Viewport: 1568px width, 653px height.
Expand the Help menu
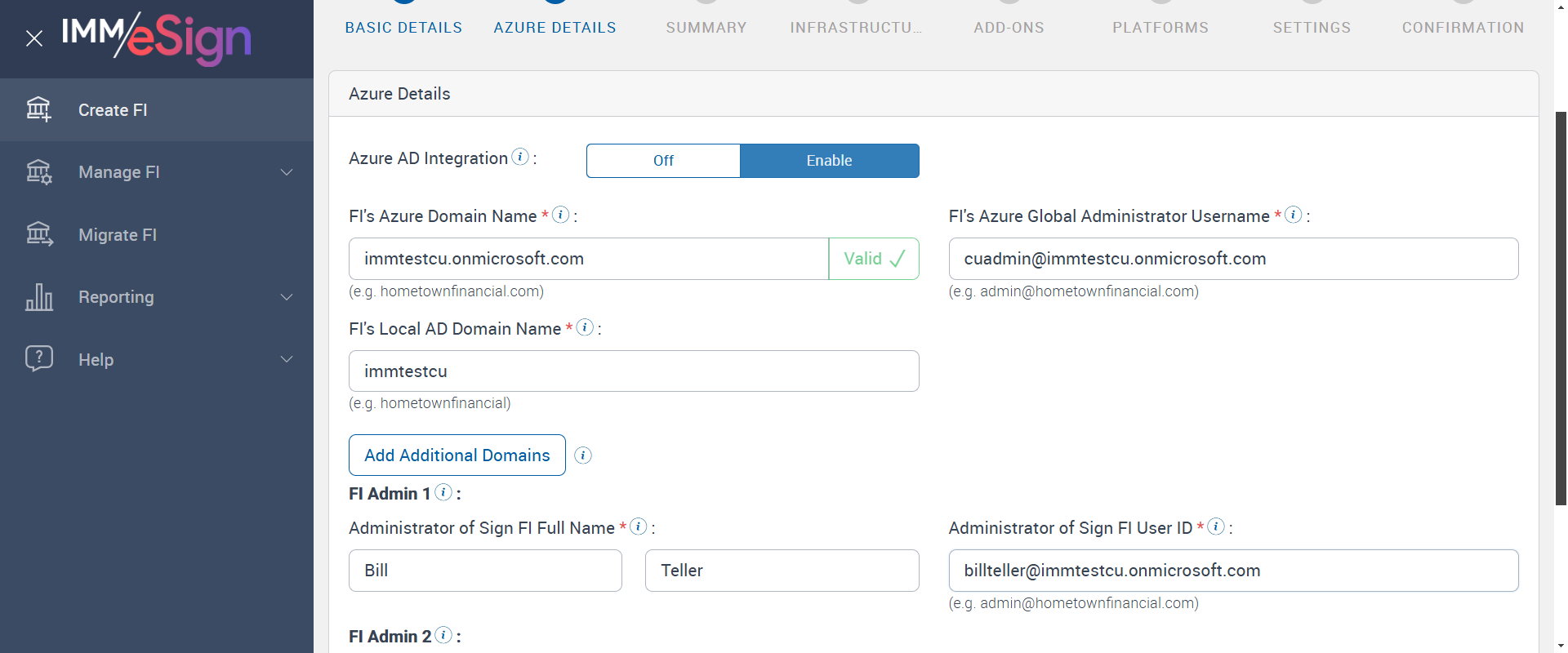pos(287,360)
